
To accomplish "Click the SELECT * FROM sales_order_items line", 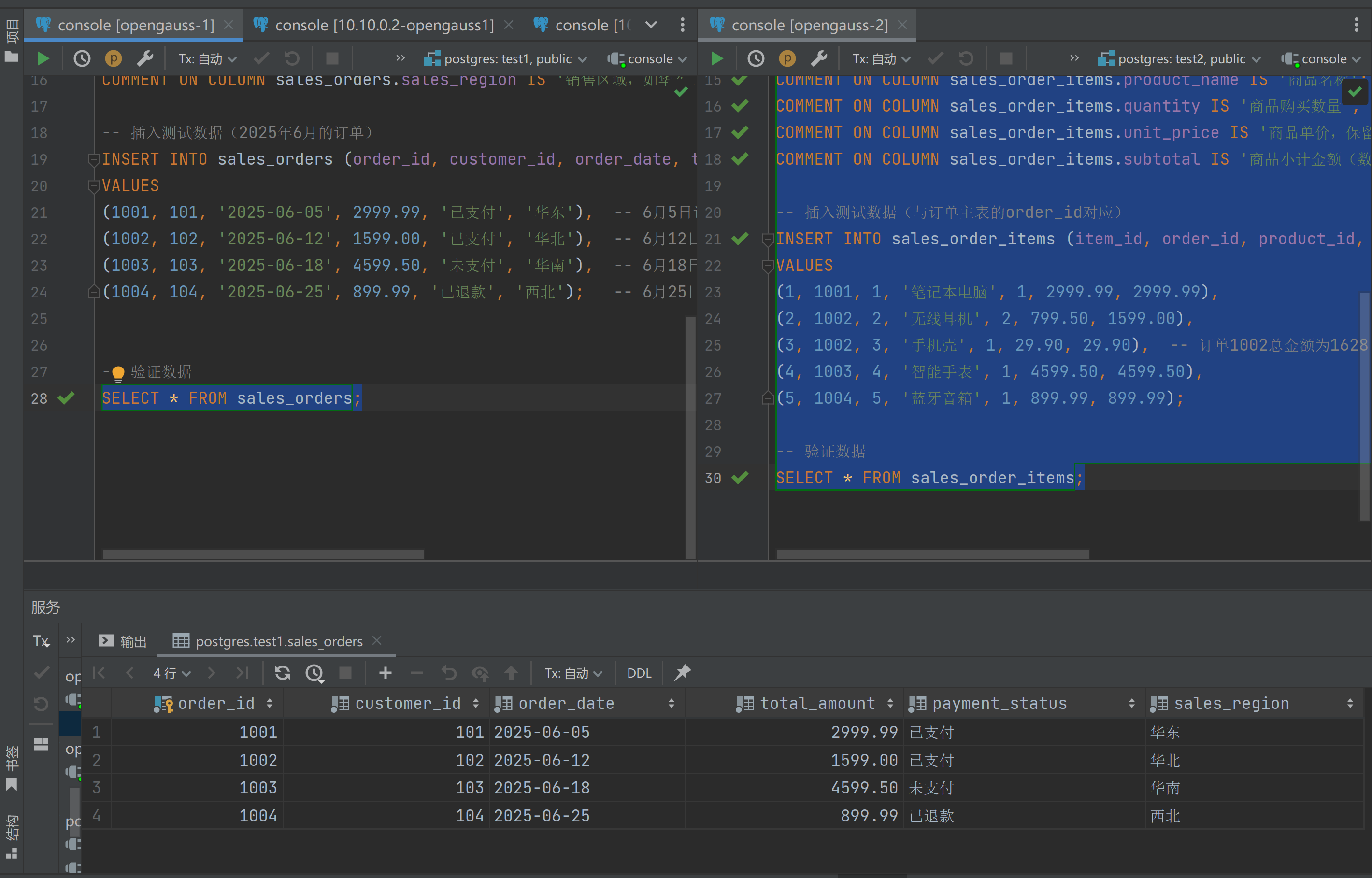I will click(x=929, y=478).
